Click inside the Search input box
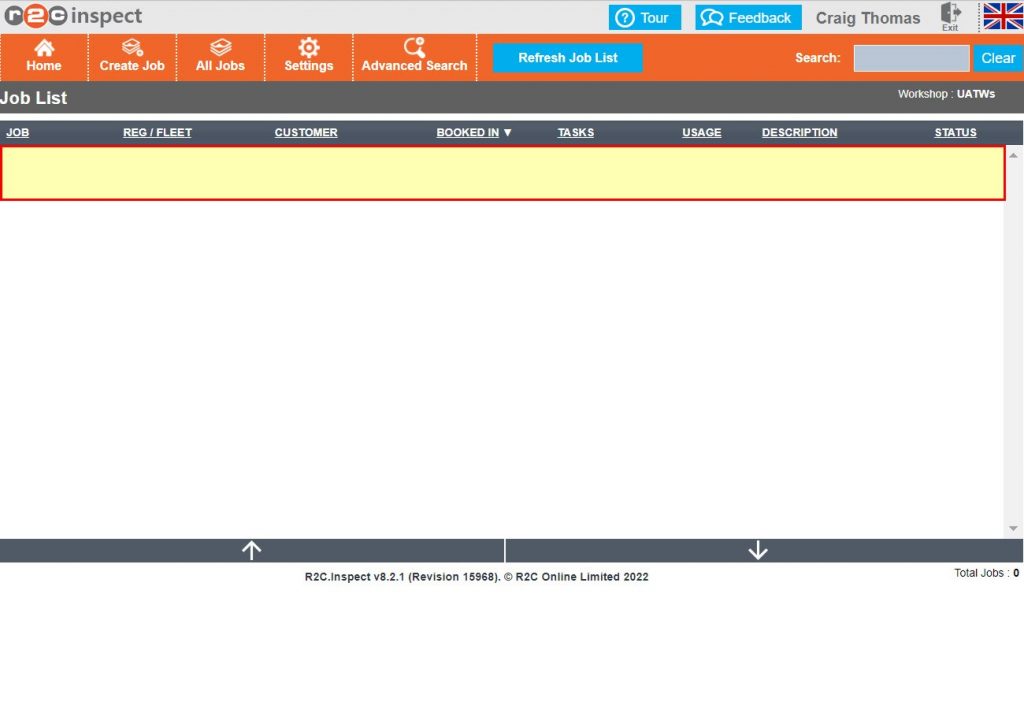1024x709 pixels. (x=910, y=58)
